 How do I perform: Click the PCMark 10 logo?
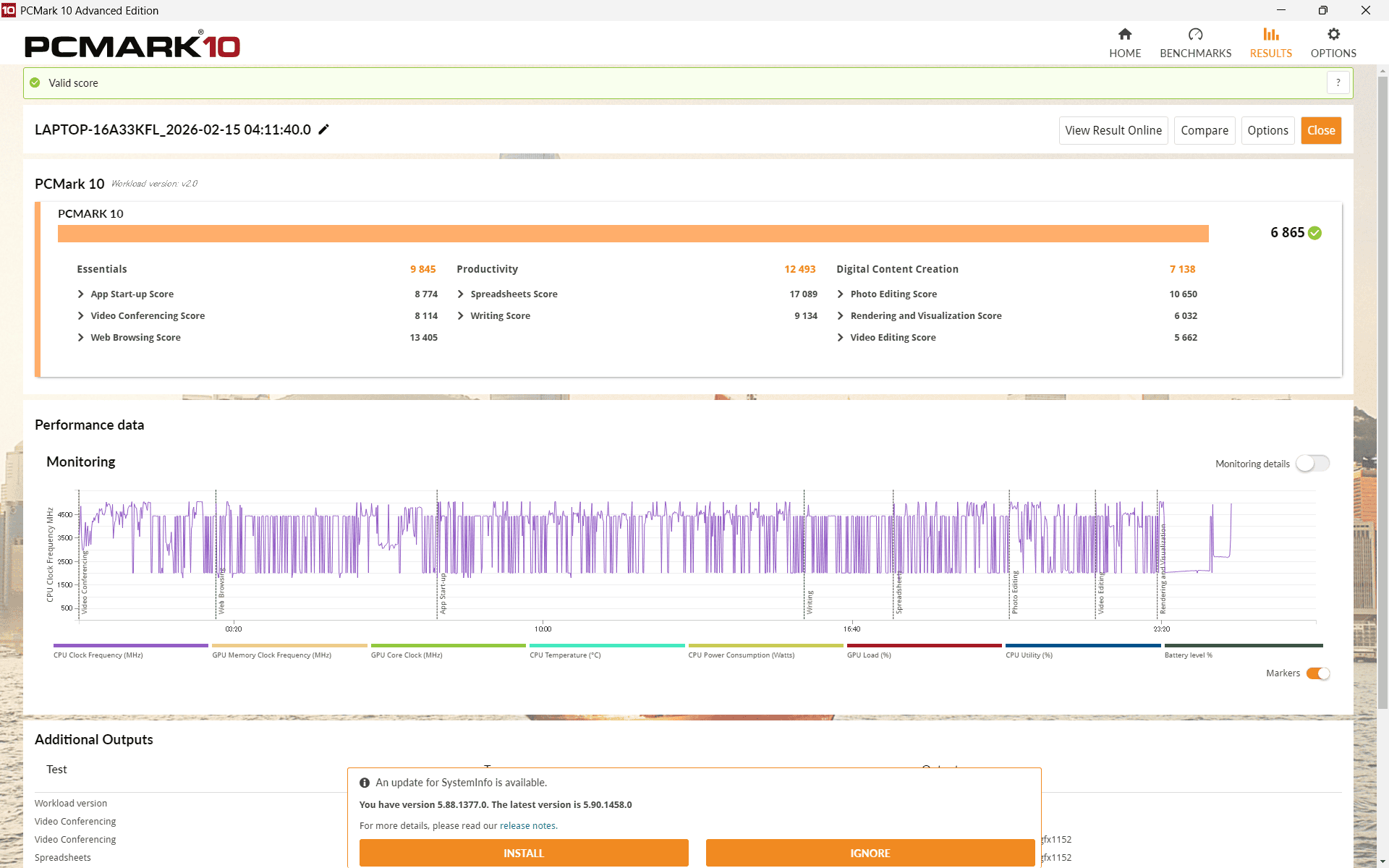pos(132,46)
